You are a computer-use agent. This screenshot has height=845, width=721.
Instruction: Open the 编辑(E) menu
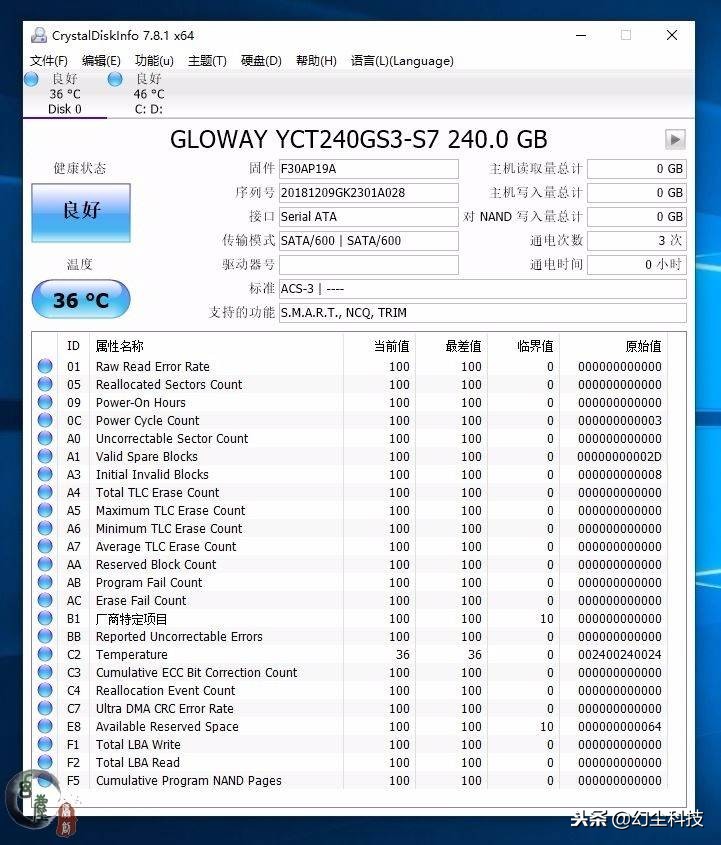pyautogui.click(x=101, y=61)
